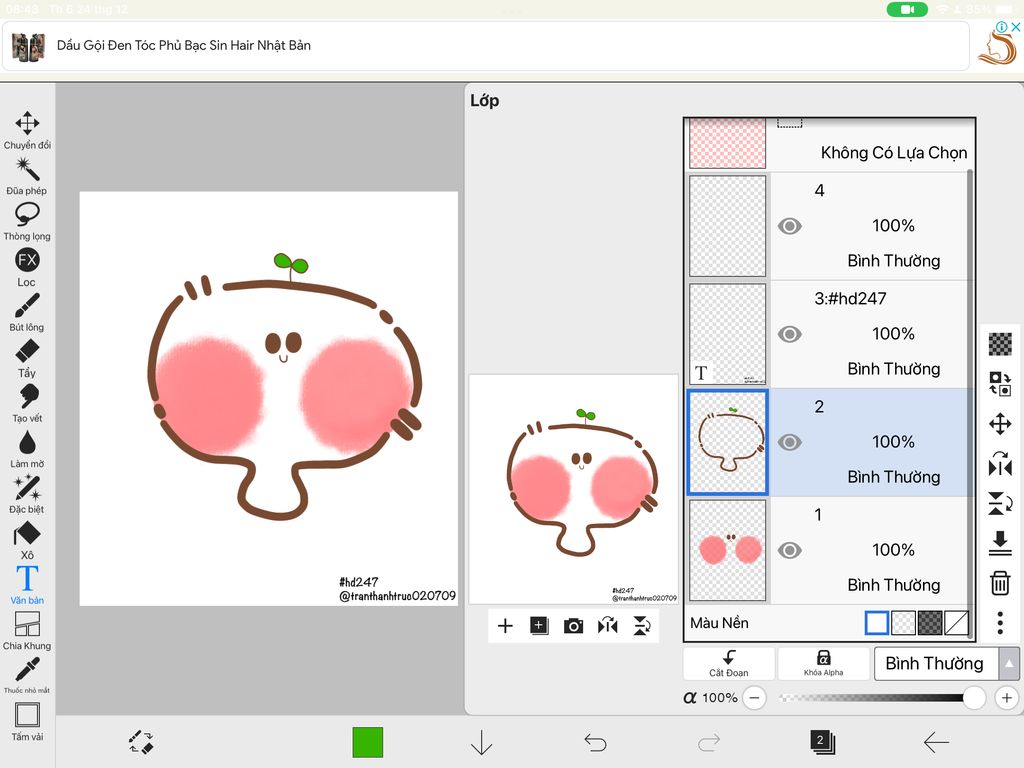Select the Tạo vết smudge tool
Viewport: 1024px width, 768px height.
27,404
